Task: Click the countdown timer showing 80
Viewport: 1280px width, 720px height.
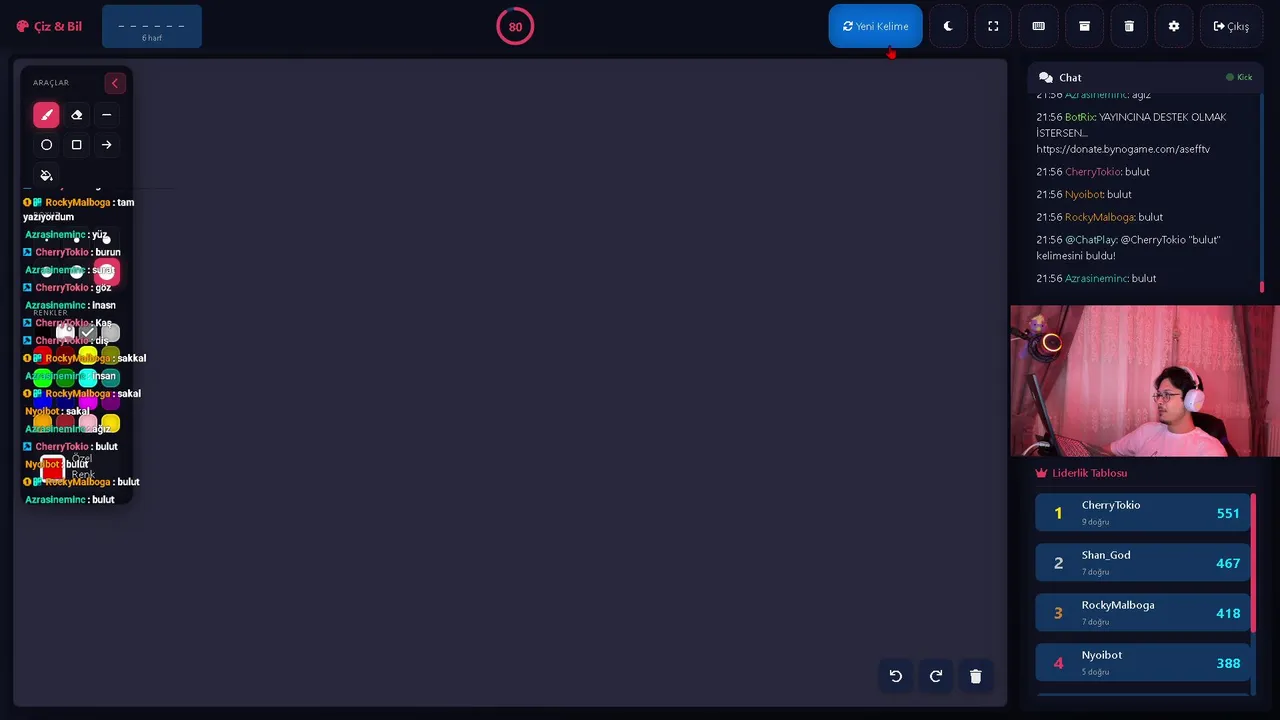Action: coord(515,27)
